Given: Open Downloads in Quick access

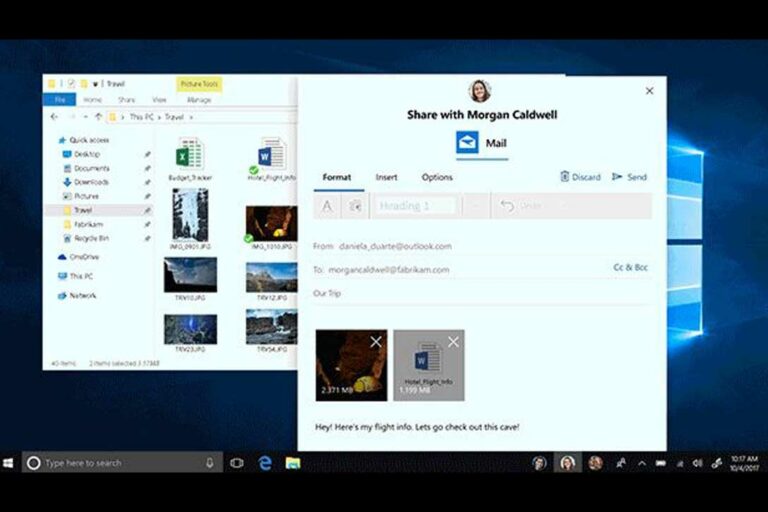Looking at the screenshot, I should [x=86, y=182].
